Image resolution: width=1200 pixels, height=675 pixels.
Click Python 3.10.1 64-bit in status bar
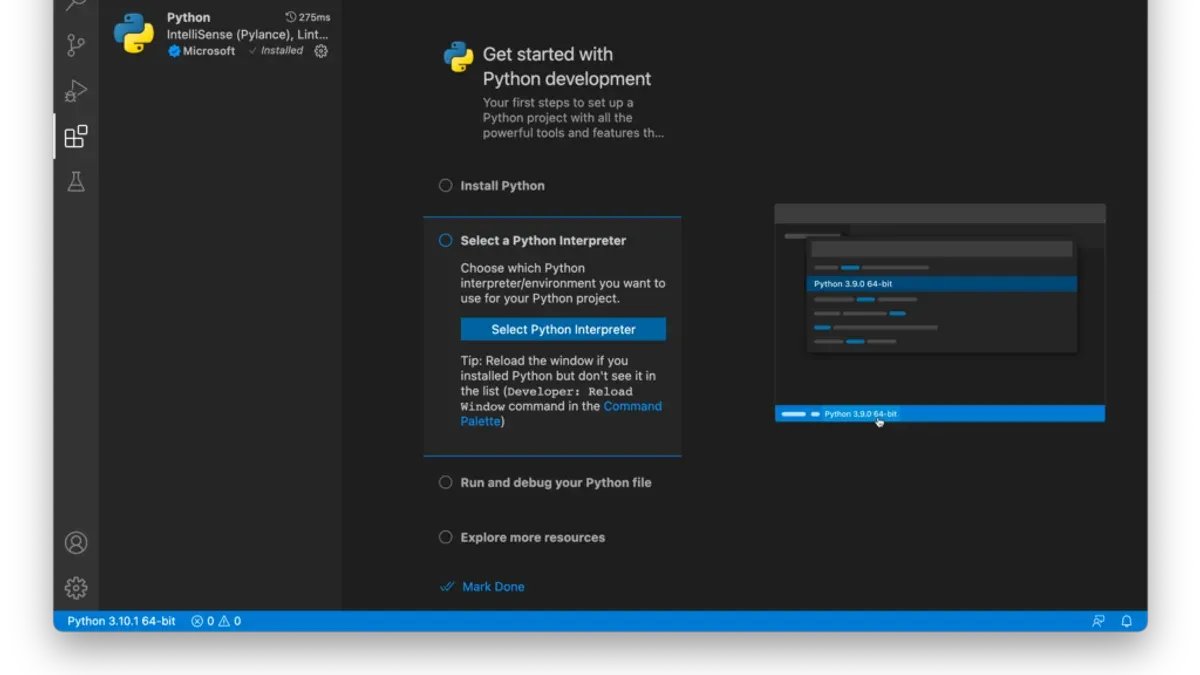121,621
